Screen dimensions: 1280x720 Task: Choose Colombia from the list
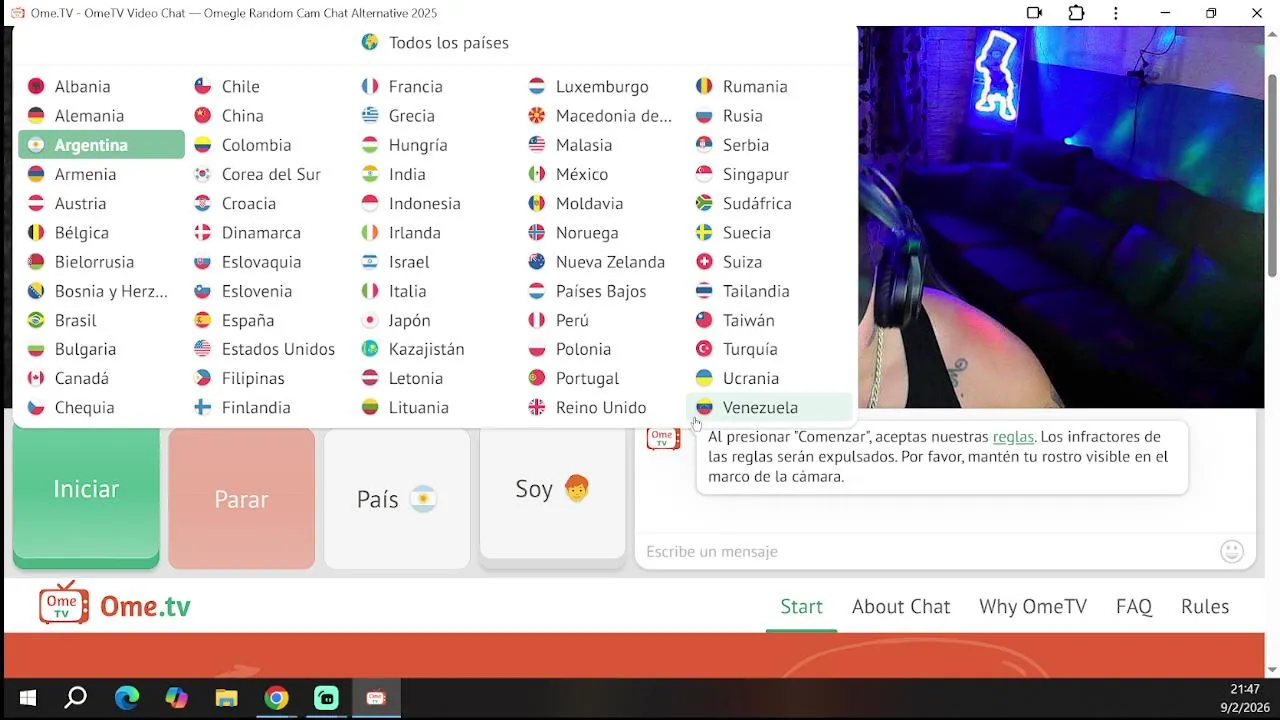pyautogui.click(x=268, y=145)
